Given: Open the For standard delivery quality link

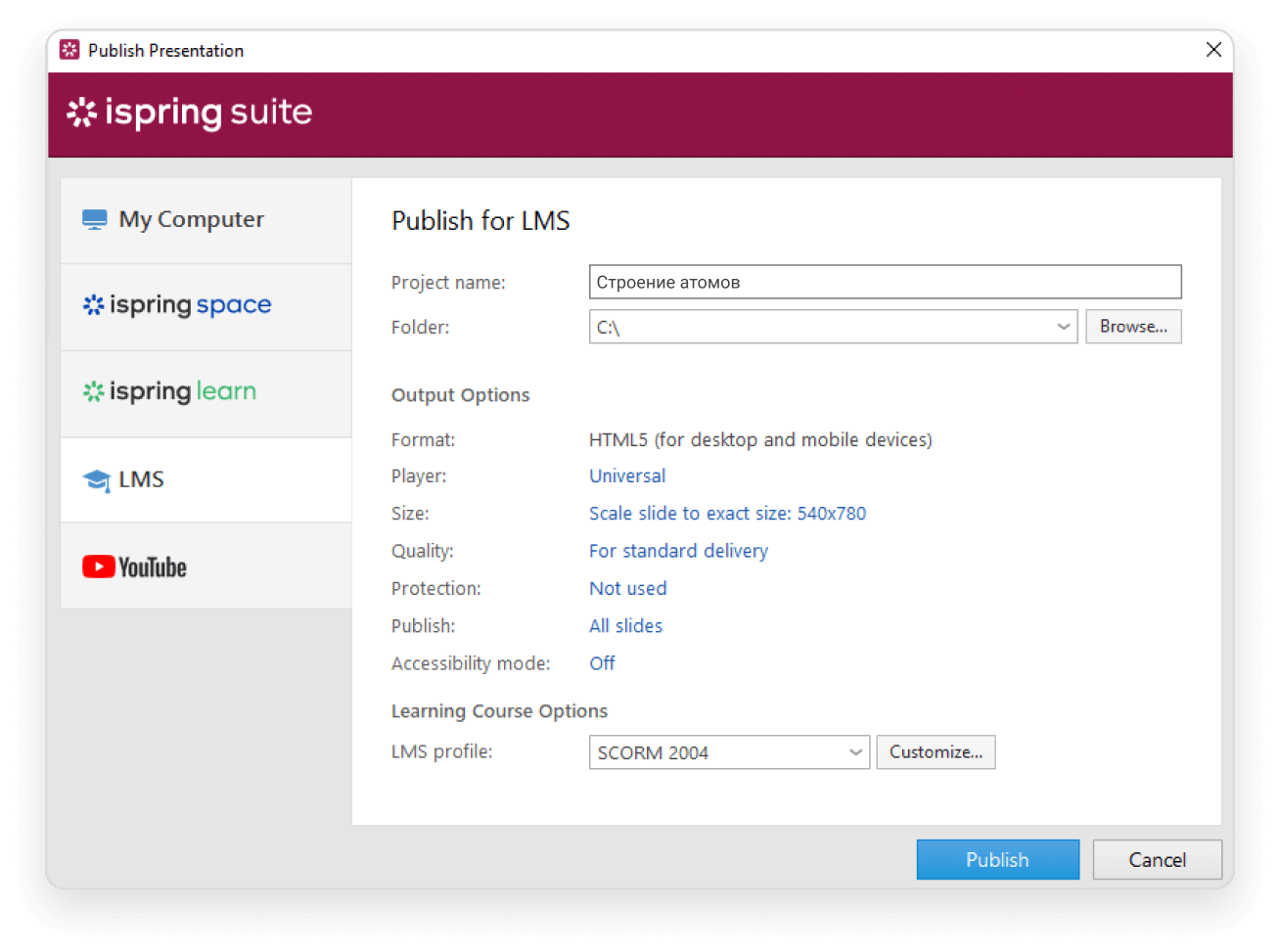Looking at the screenshot, I should 678,551.
